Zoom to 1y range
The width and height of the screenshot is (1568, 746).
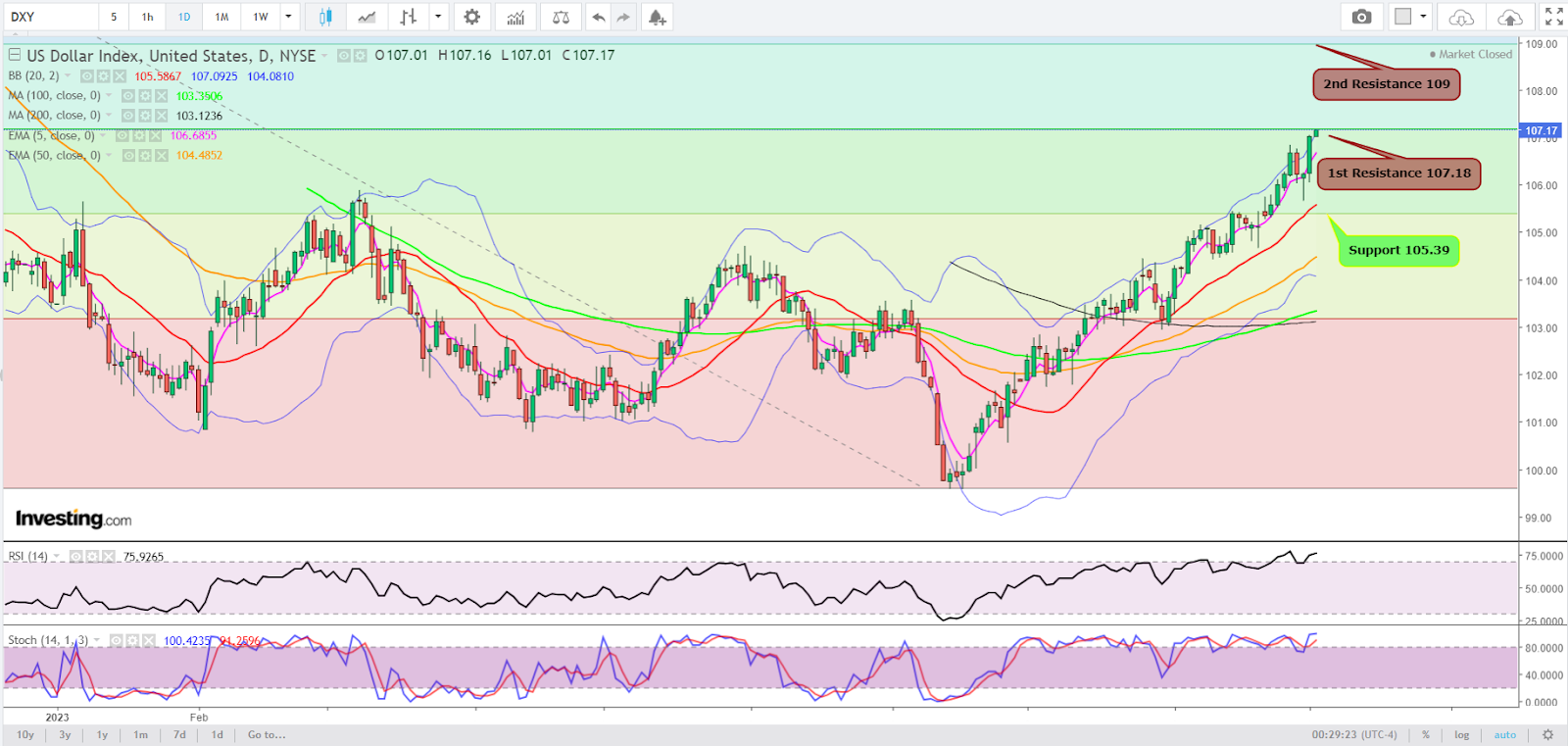(x=102, y=734)
